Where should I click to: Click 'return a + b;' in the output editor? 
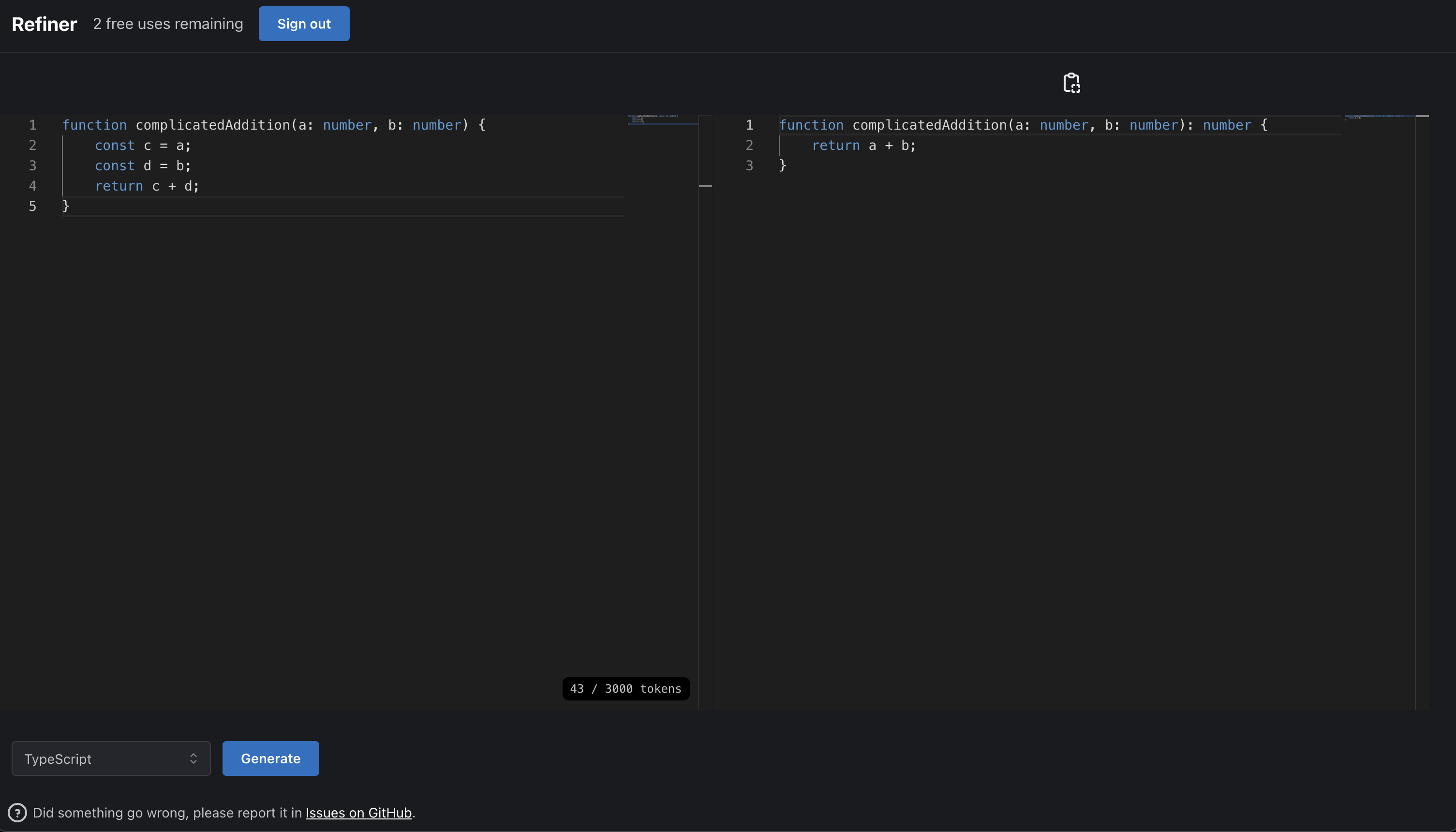[863, 146]
